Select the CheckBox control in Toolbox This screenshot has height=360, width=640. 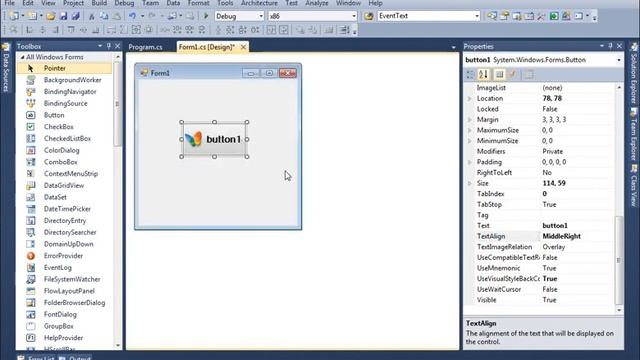[x=64, y=127]
